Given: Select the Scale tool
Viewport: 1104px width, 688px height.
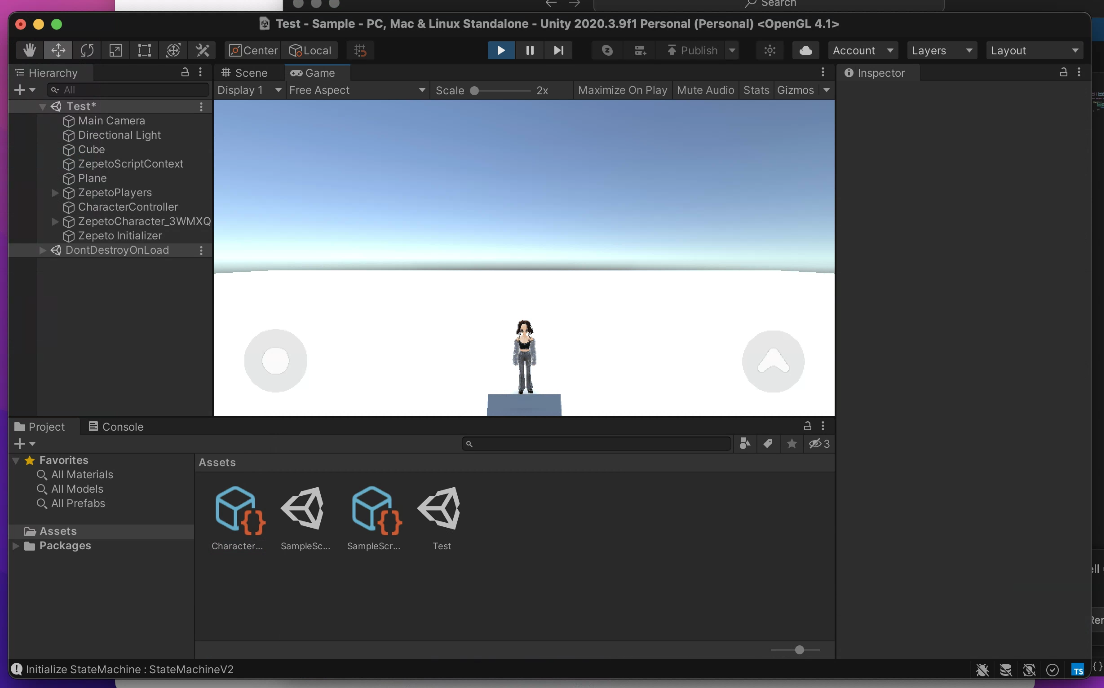Looking at the screenshot, I should coord(115,49).
